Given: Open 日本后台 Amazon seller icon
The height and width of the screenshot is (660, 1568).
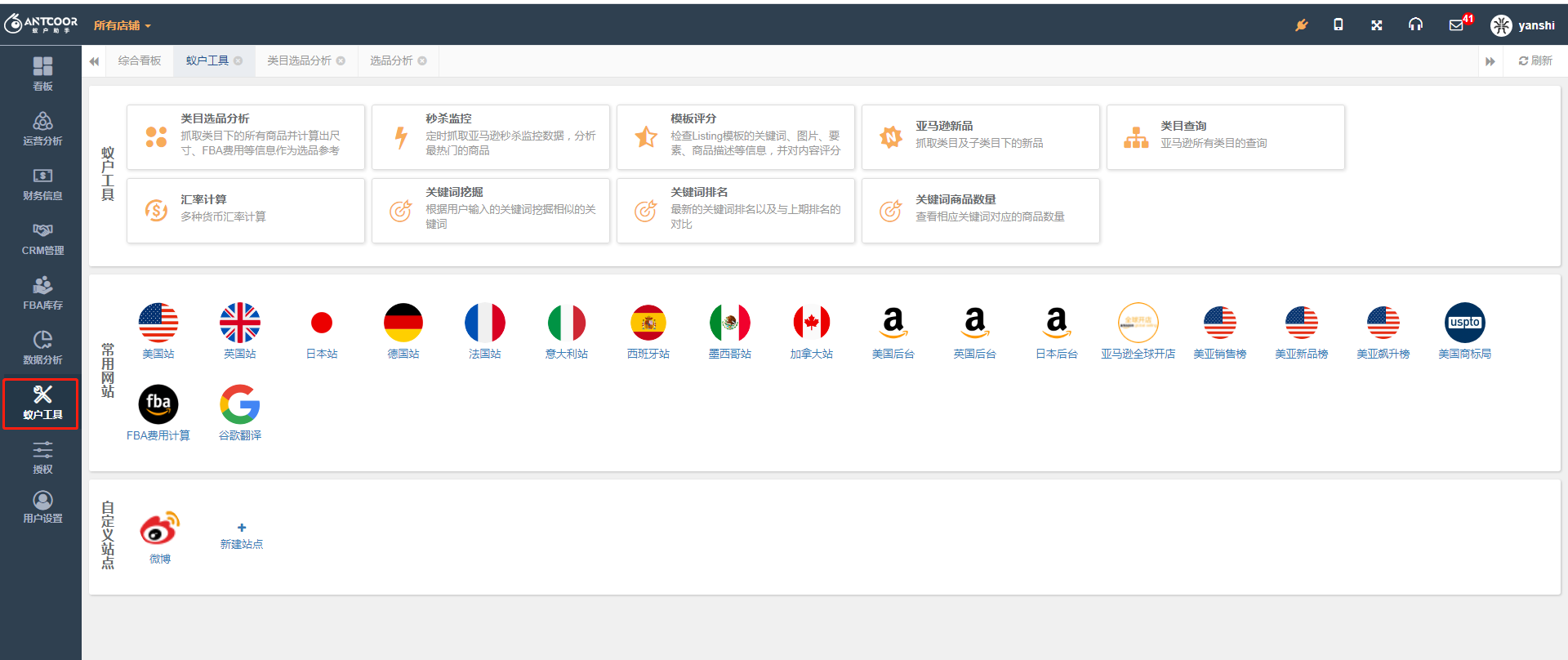Looking at the screenshot, I should click(1057, 323).
